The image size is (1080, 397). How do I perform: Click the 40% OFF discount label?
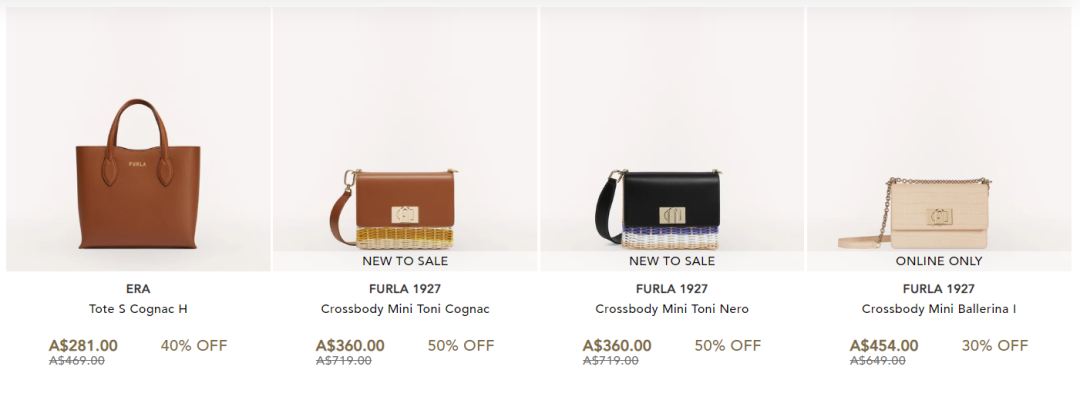[194, 345]
